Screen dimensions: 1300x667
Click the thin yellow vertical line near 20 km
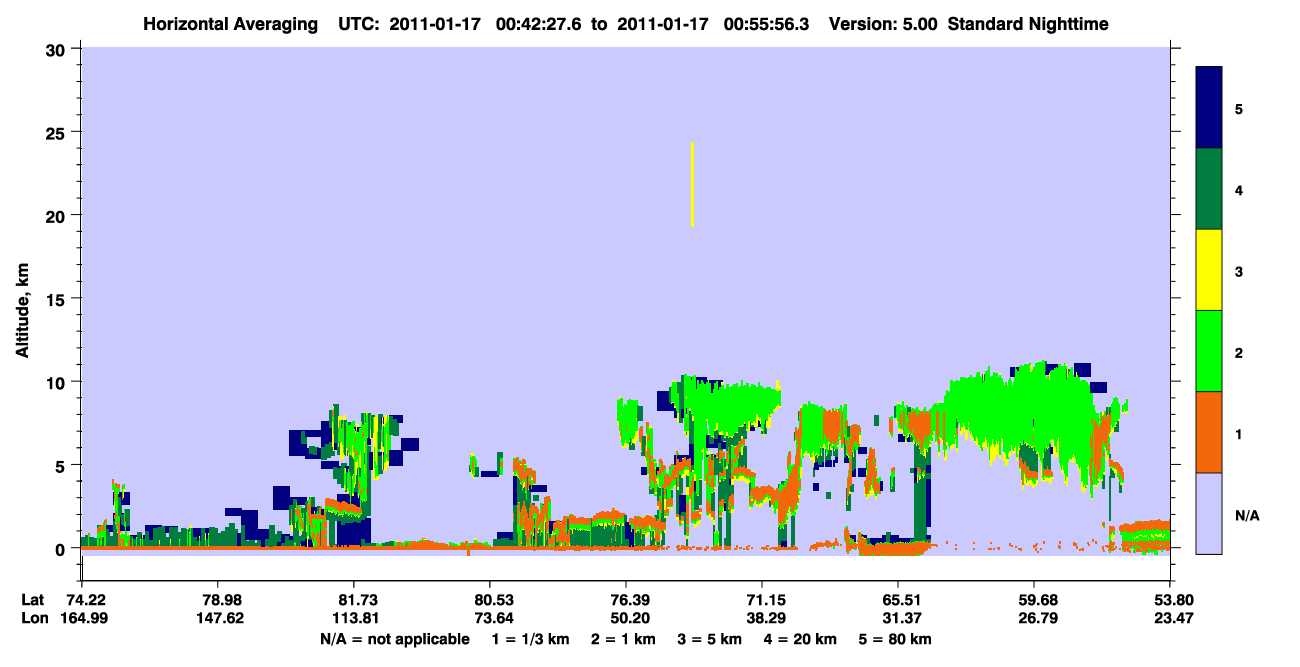tap(692, 184)
